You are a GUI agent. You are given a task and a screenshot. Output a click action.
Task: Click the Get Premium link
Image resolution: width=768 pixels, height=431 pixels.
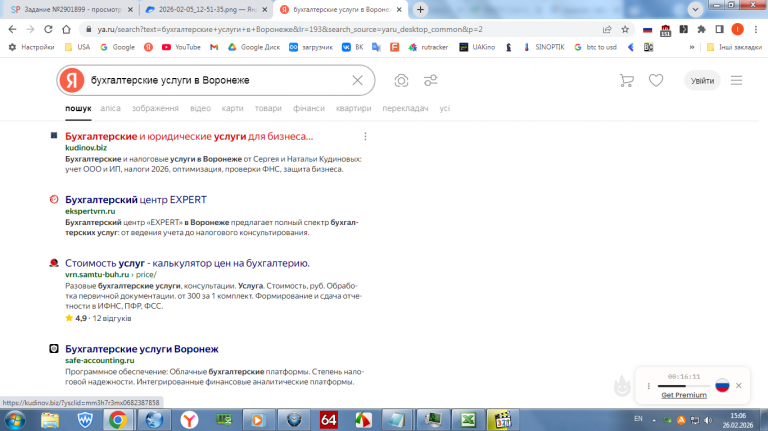[684, 395]
